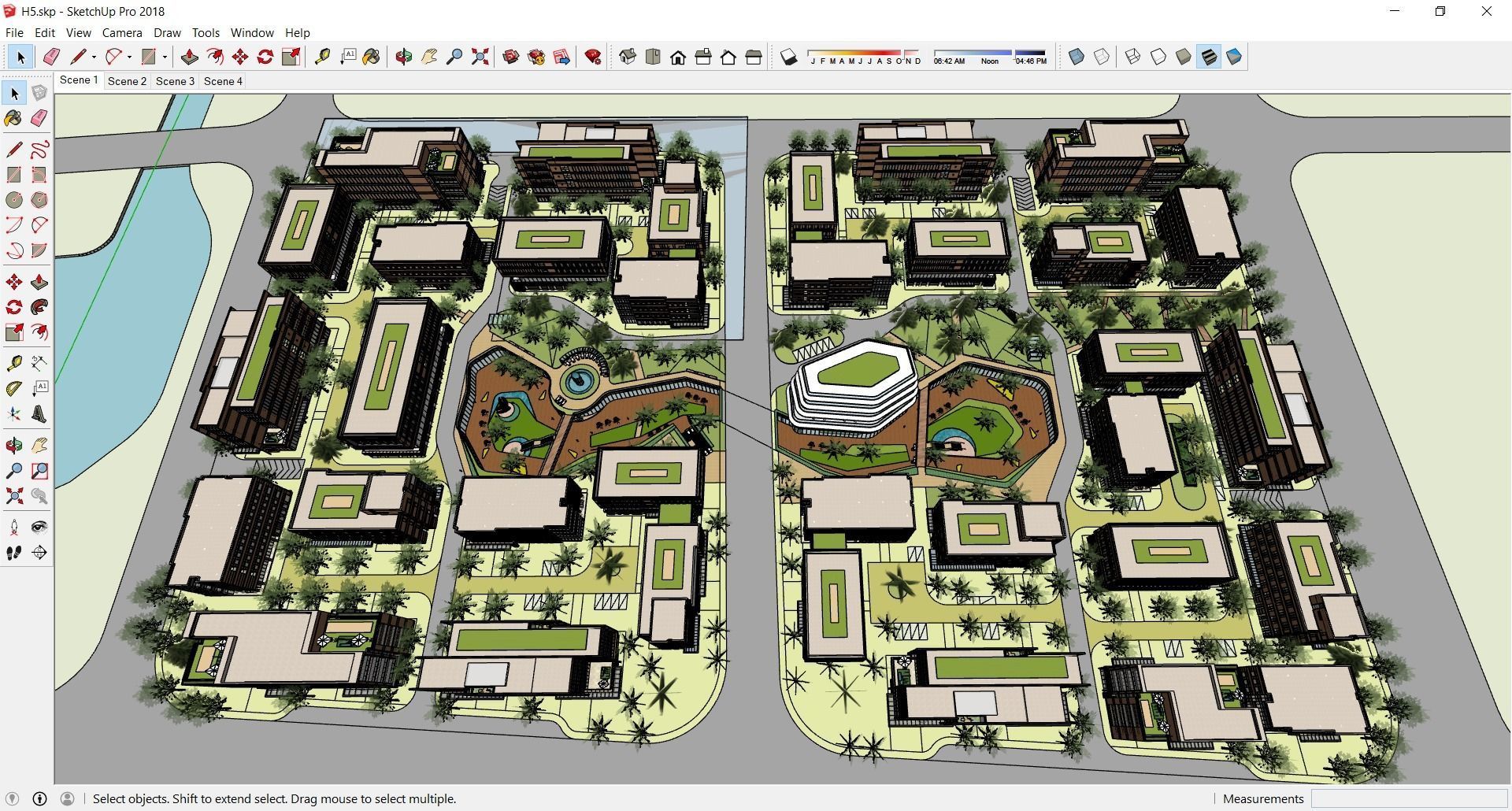Viewport: 1512px width, 811px height.
Task: Click the credits info status icon
Action: (39, 798)
